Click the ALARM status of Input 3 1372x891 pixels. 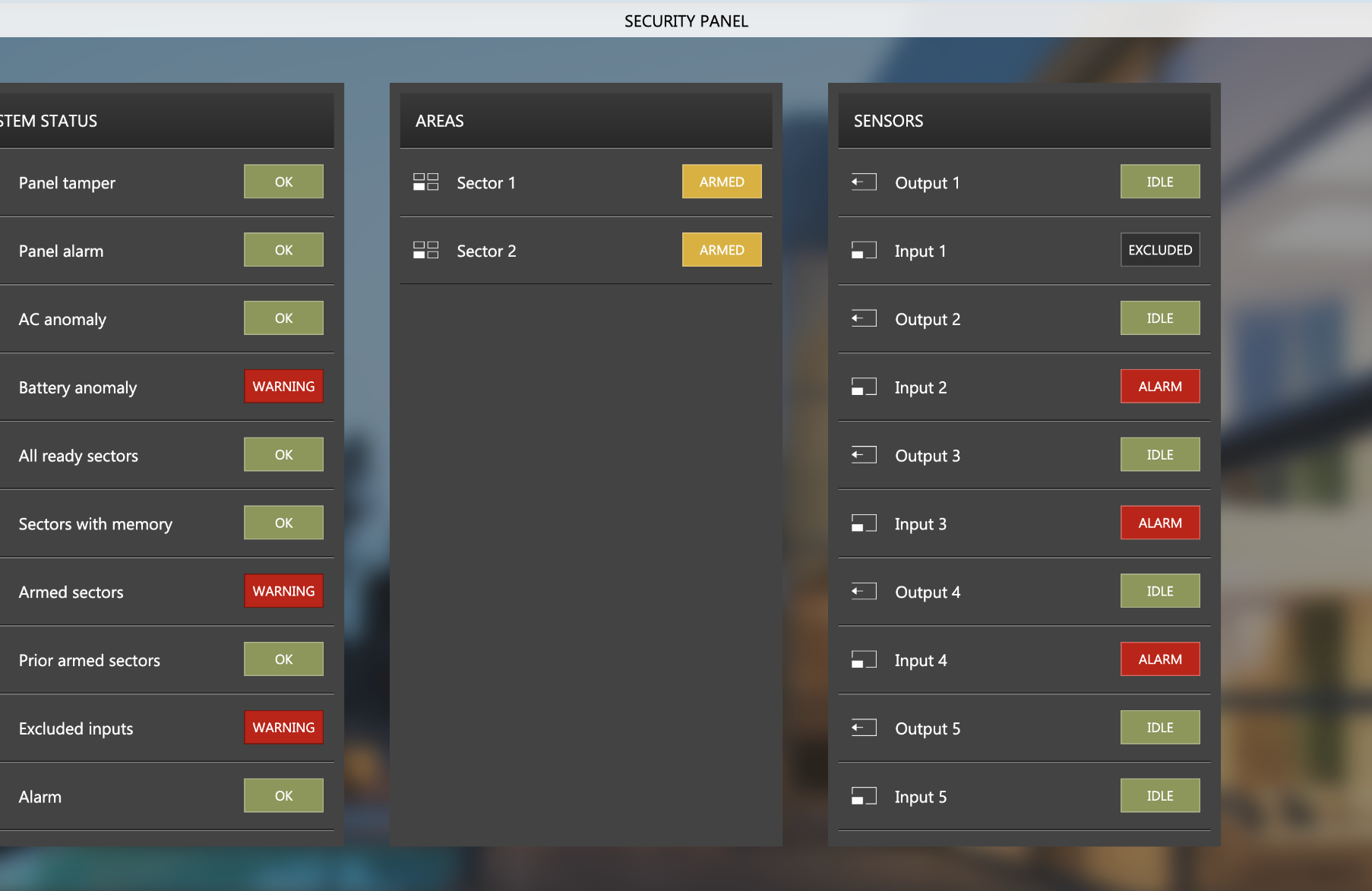coord(1160,523)
